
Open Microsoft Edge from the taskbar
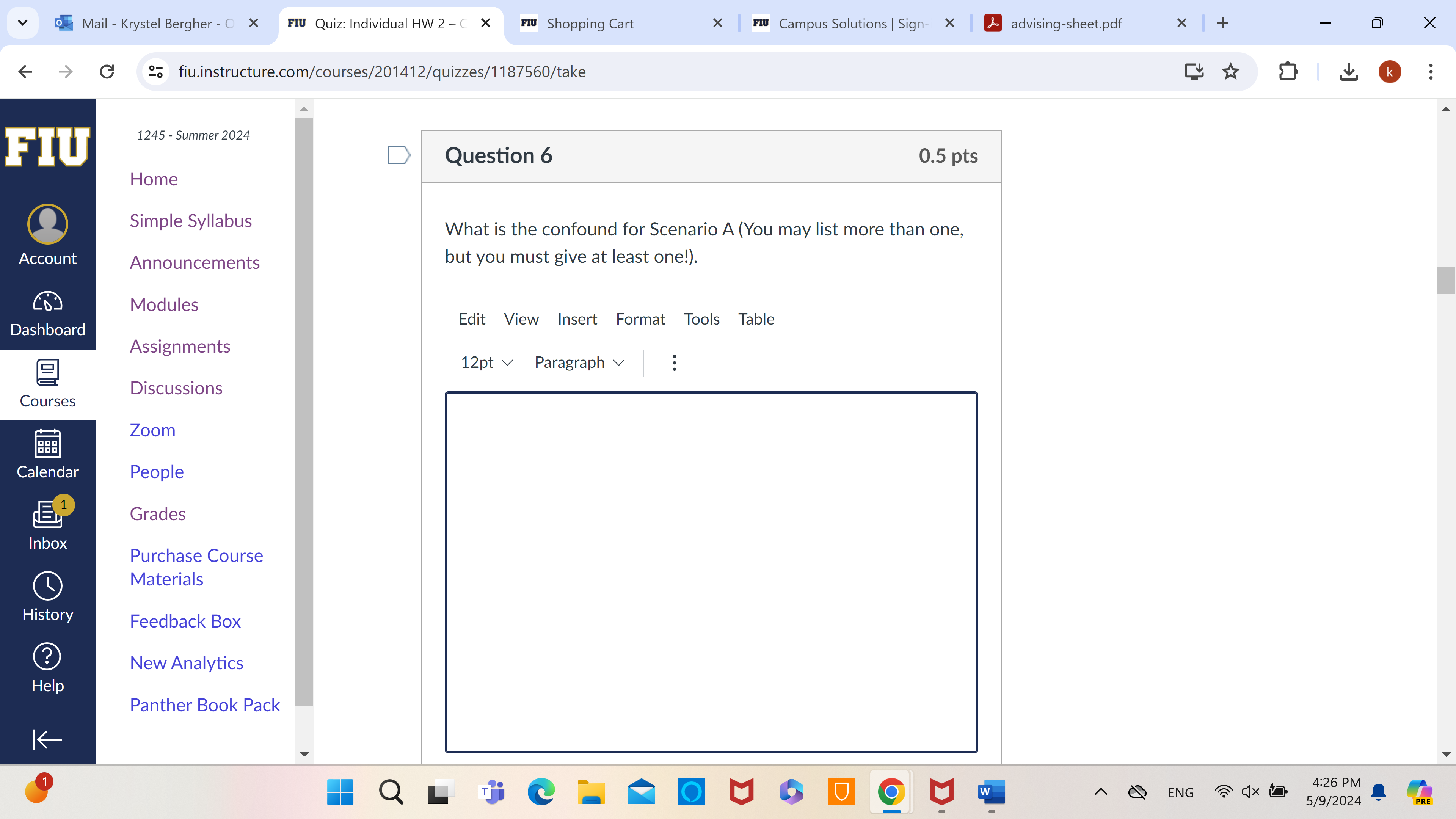(x=541, y=792)
